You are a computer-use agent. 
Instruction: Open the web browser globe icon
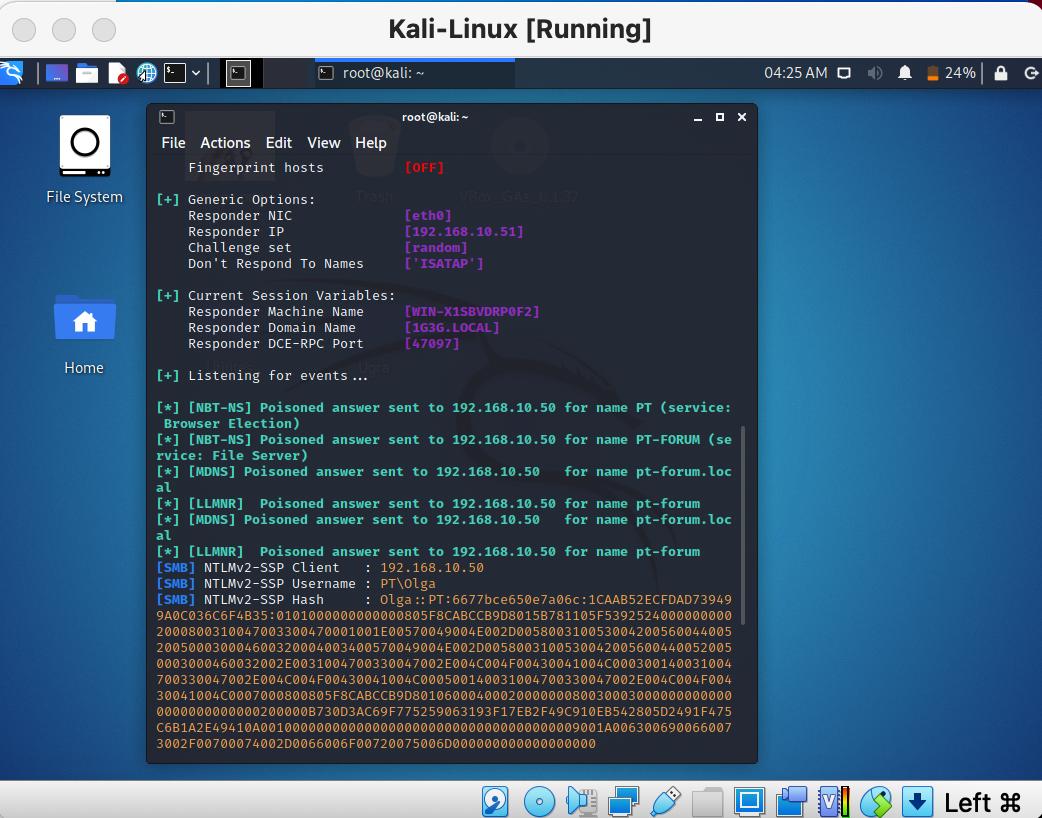click(146, 73)
